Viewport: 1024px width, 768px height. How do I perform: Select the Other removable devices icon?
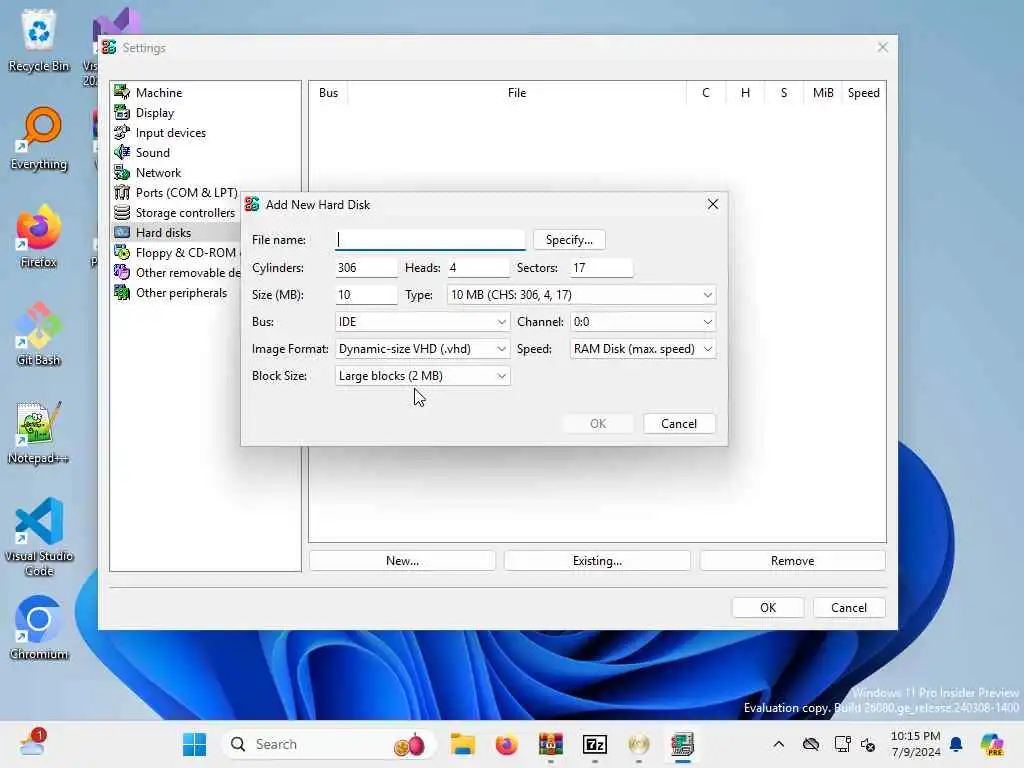click(122, 272)
